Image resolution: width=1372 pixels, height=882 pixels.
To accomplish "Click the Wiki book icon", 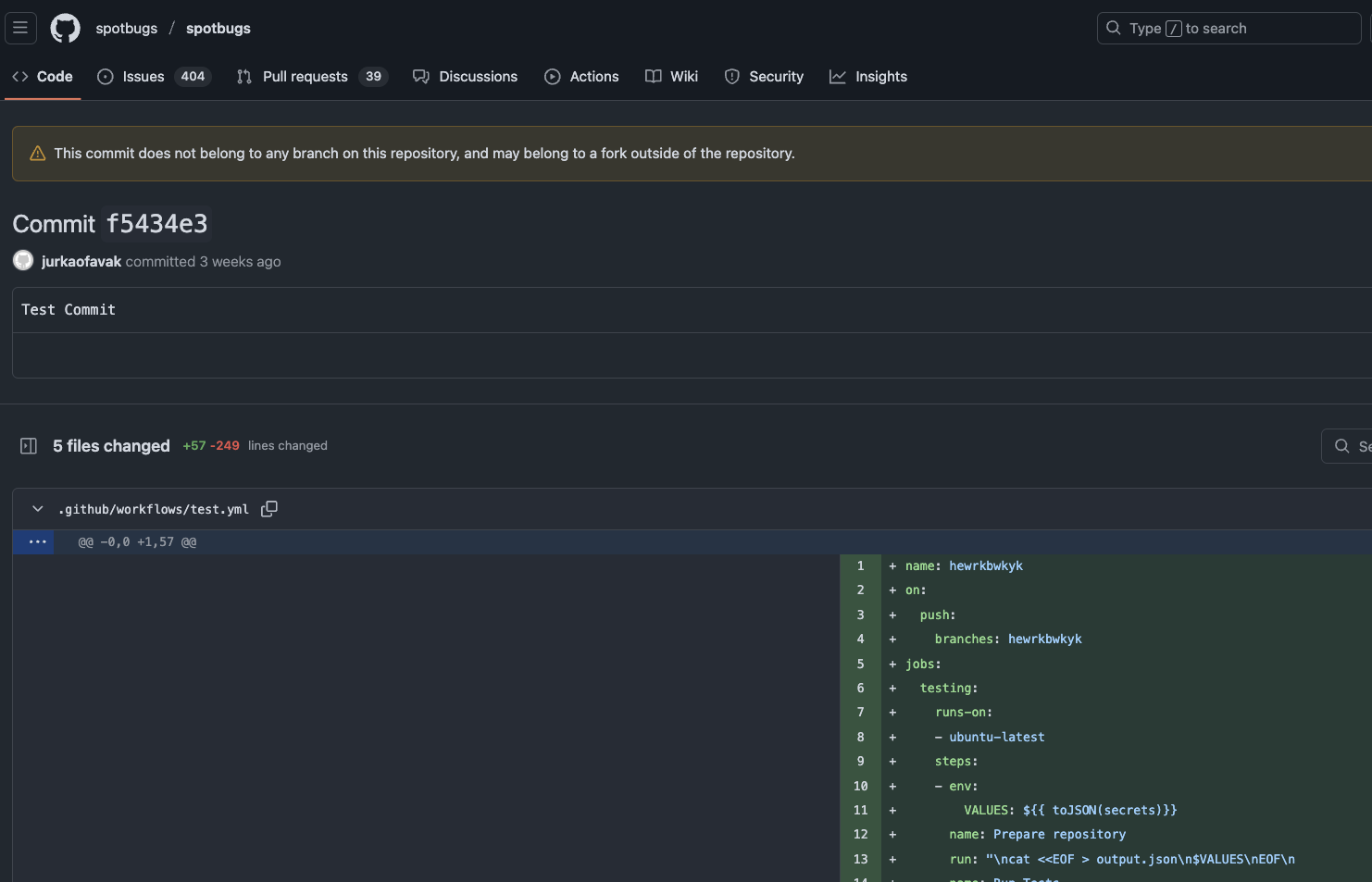I will point(654,76).
